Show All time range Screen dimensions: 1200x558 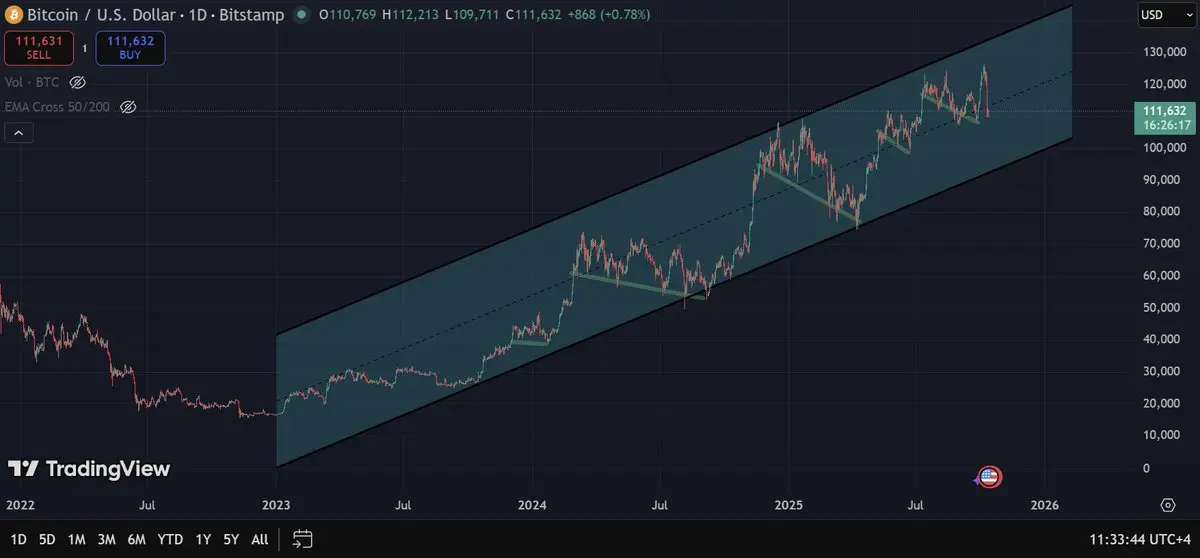[x=260, y=539]
